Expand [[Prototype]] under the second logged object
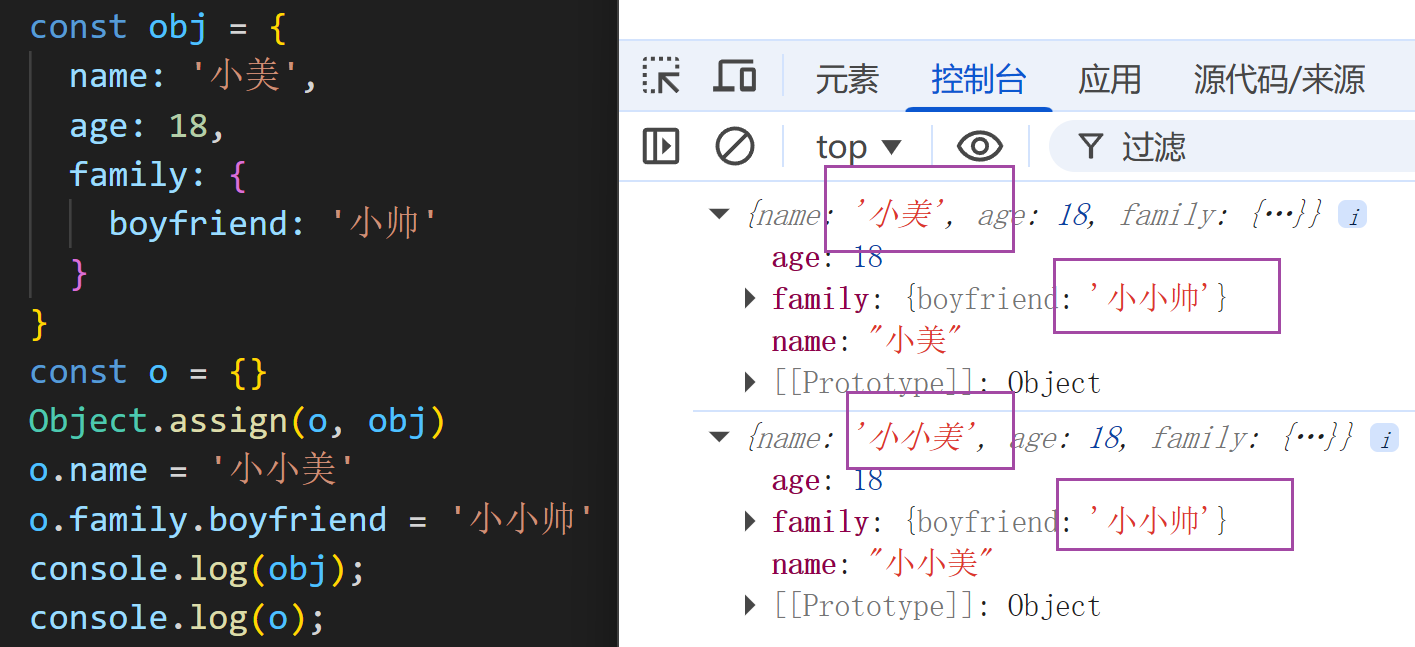 (x=752, y=606)
